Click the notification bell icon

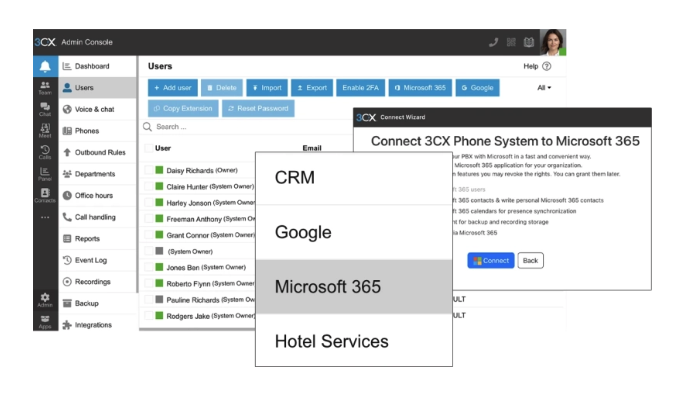[x=45, y=67]
